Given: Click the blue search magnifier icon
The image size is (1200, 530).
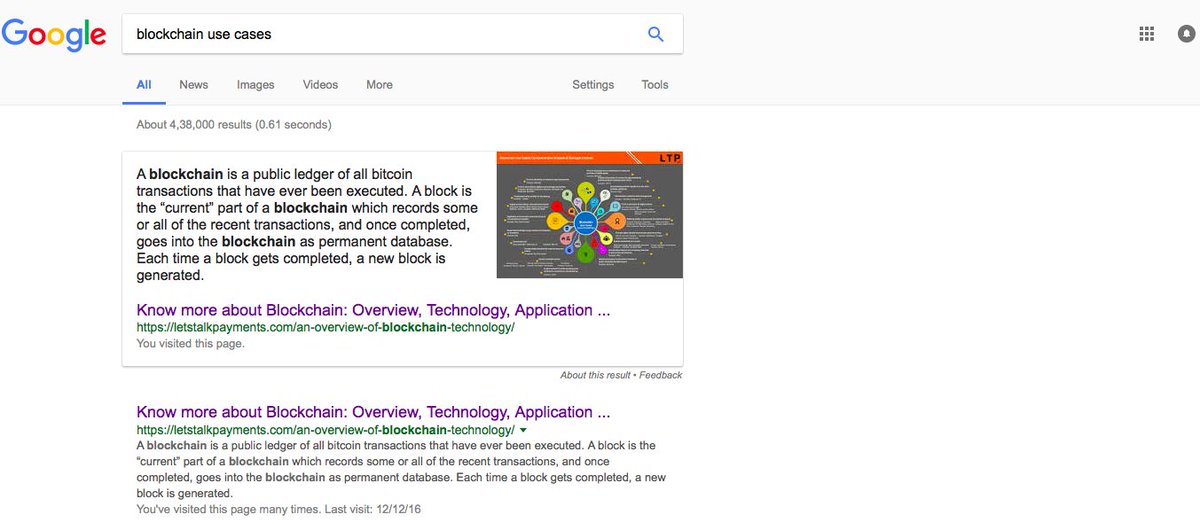Looking at the screenshot, I should coord(656,34).
